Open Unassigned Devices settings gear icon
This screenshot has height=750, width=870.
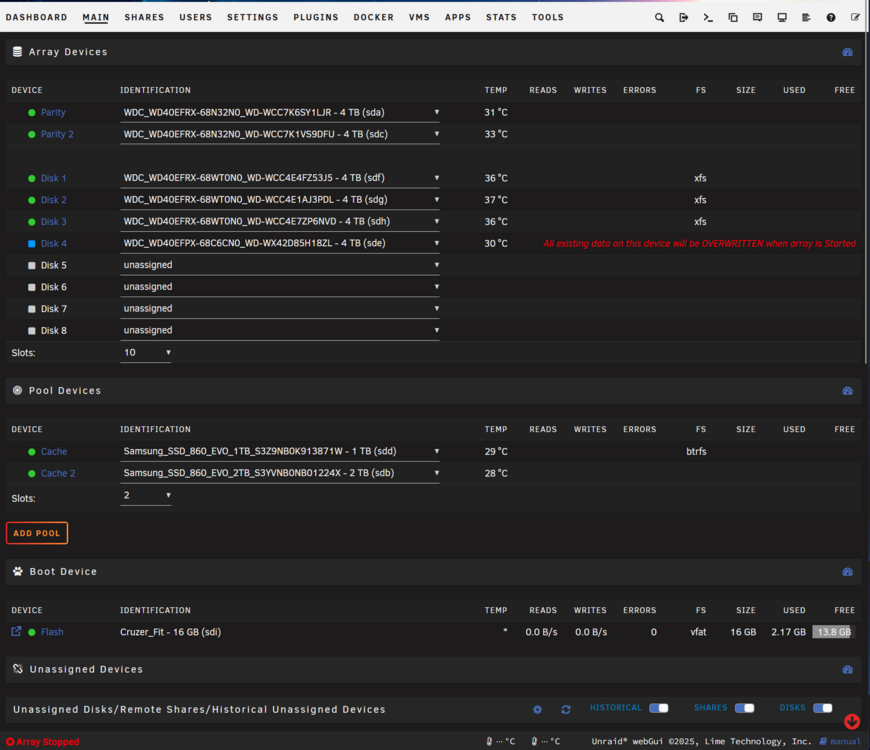point(537,709)
